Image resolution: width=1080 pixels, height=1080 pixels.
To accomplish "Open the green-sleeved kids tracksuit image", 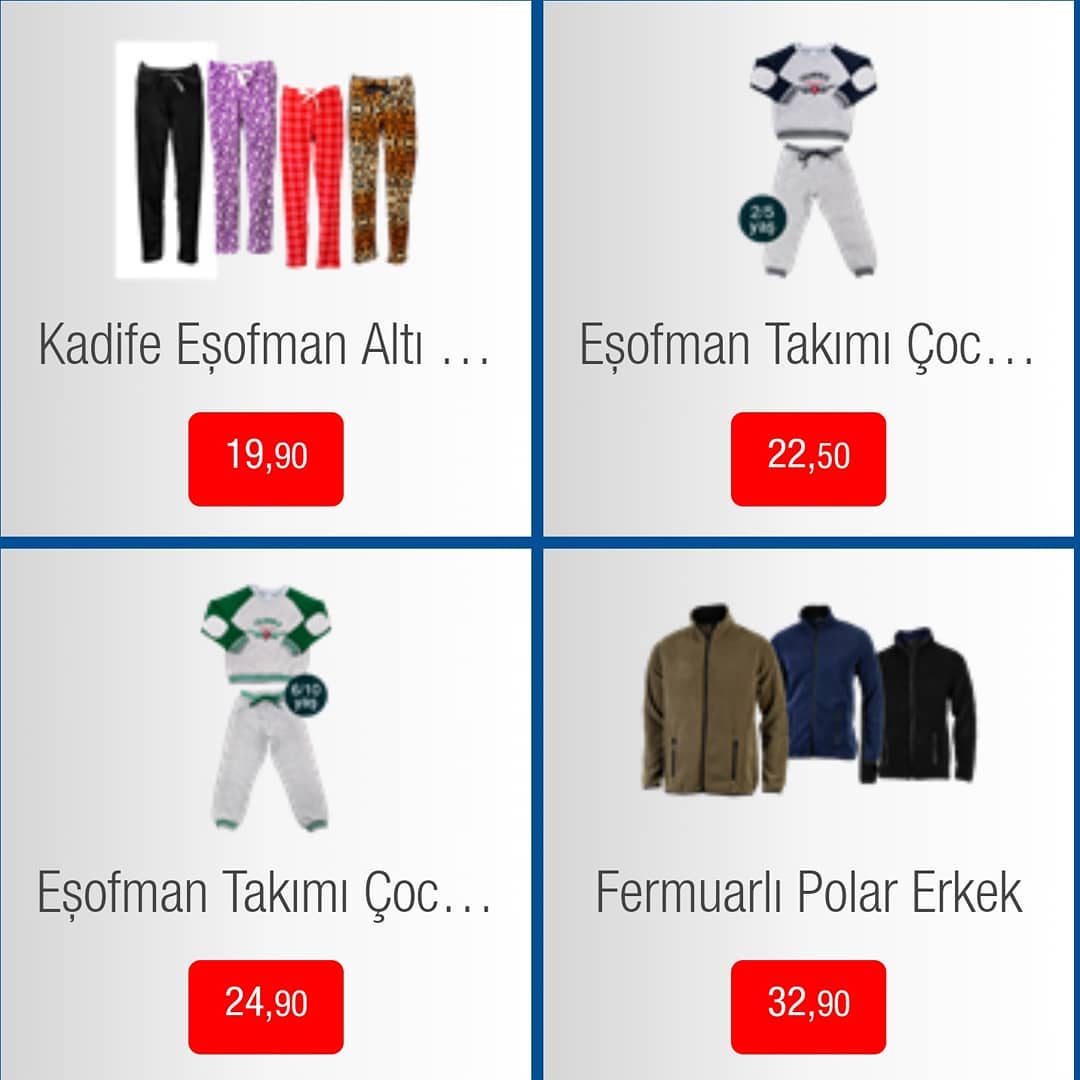I will (x=267, y=707).
